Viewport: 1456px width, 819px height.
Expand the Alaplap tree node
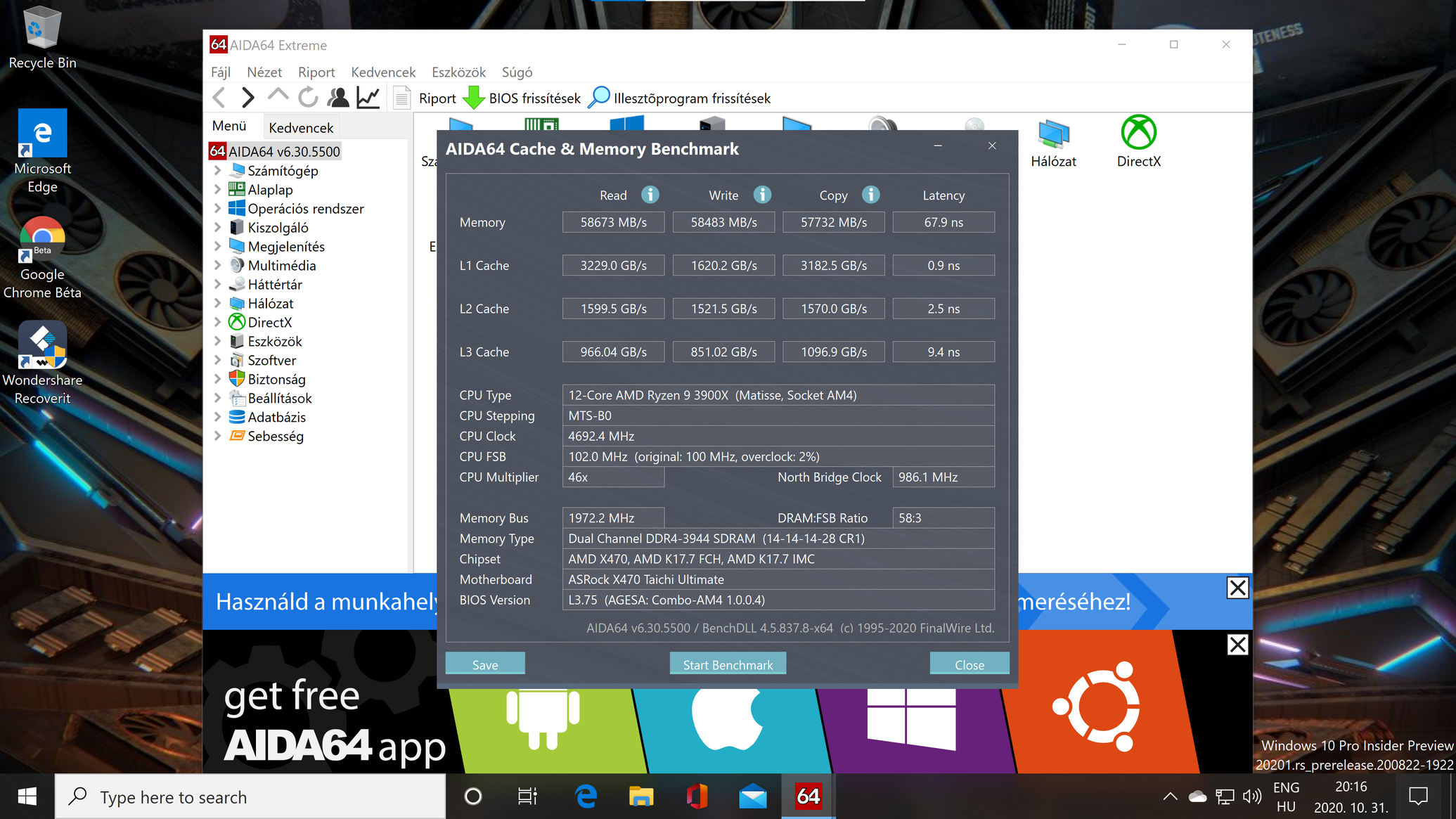pos(217,189)
